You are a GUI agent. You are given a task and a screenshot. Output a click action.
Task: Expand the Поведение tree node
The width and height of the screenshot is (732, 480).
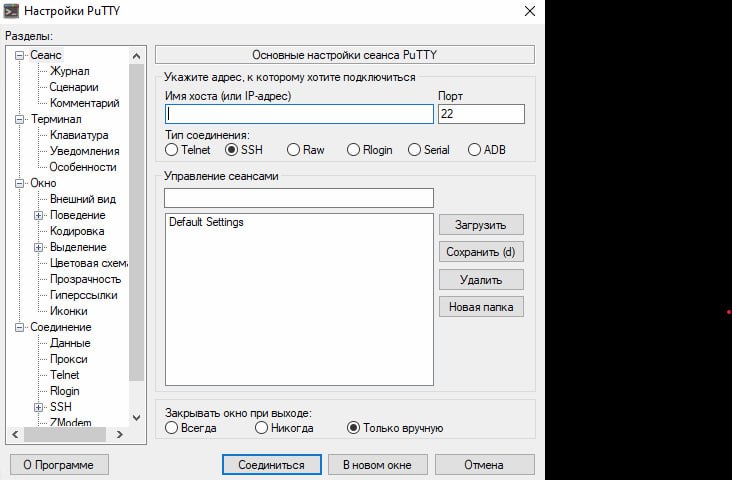(x=39, y=216)
